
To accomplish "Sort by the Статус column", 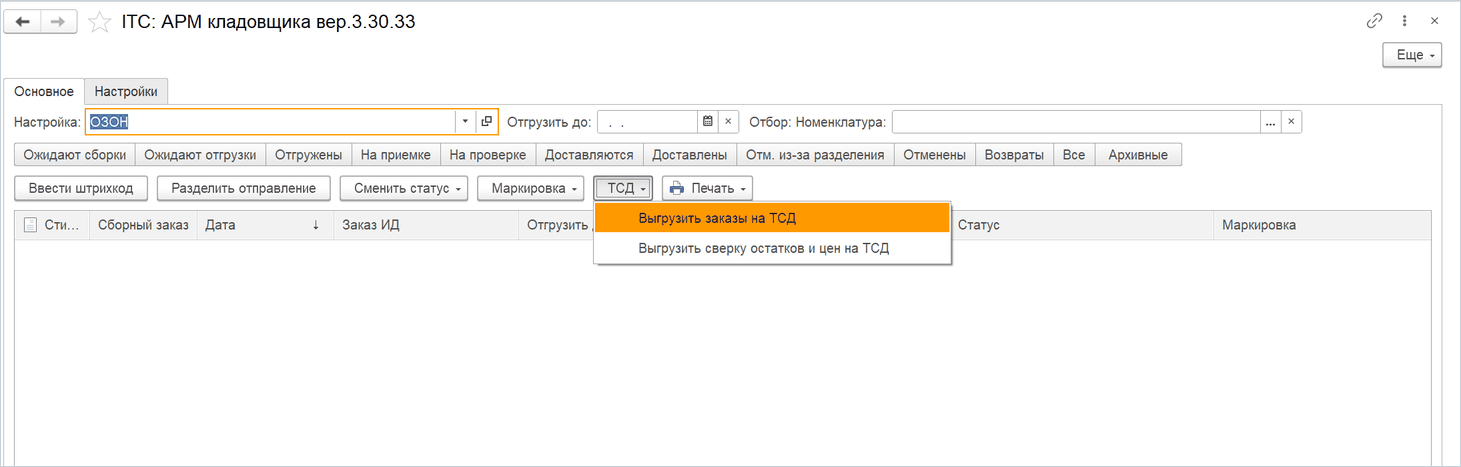I will [1081, 225].
